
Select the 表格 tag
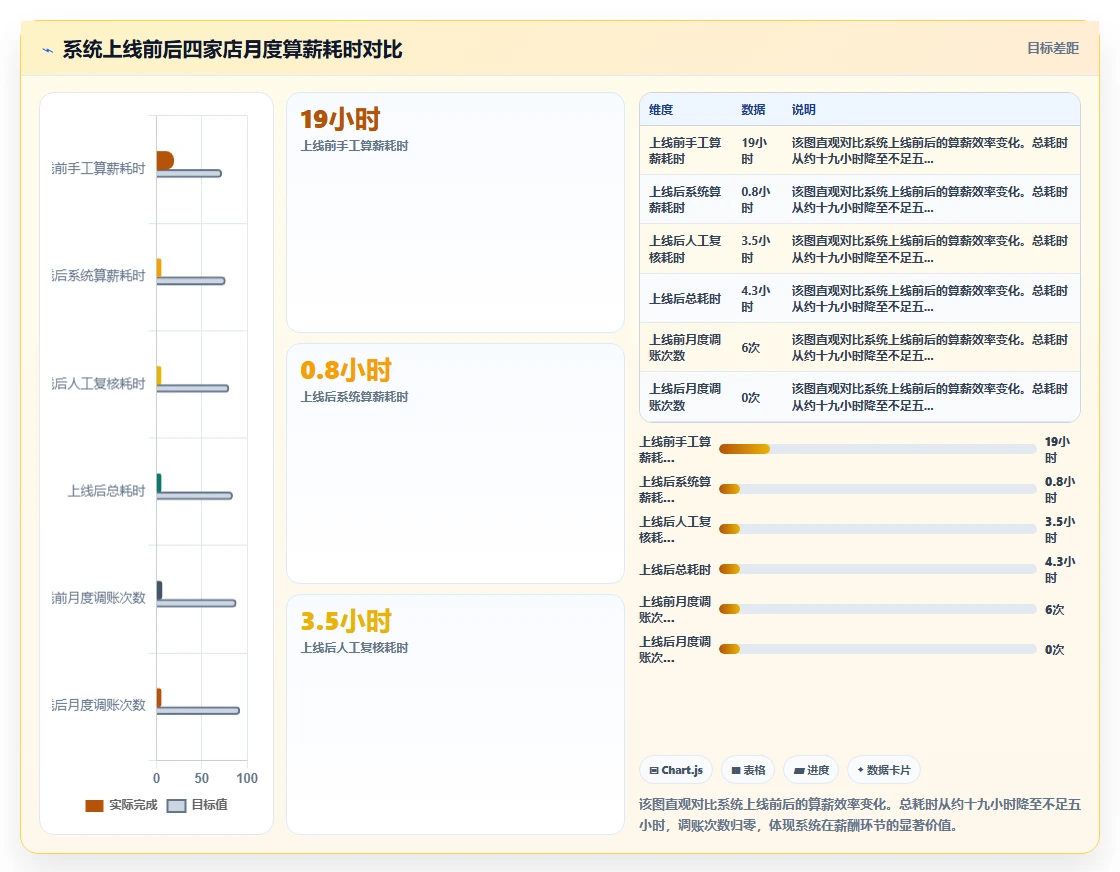click(748, 770)
